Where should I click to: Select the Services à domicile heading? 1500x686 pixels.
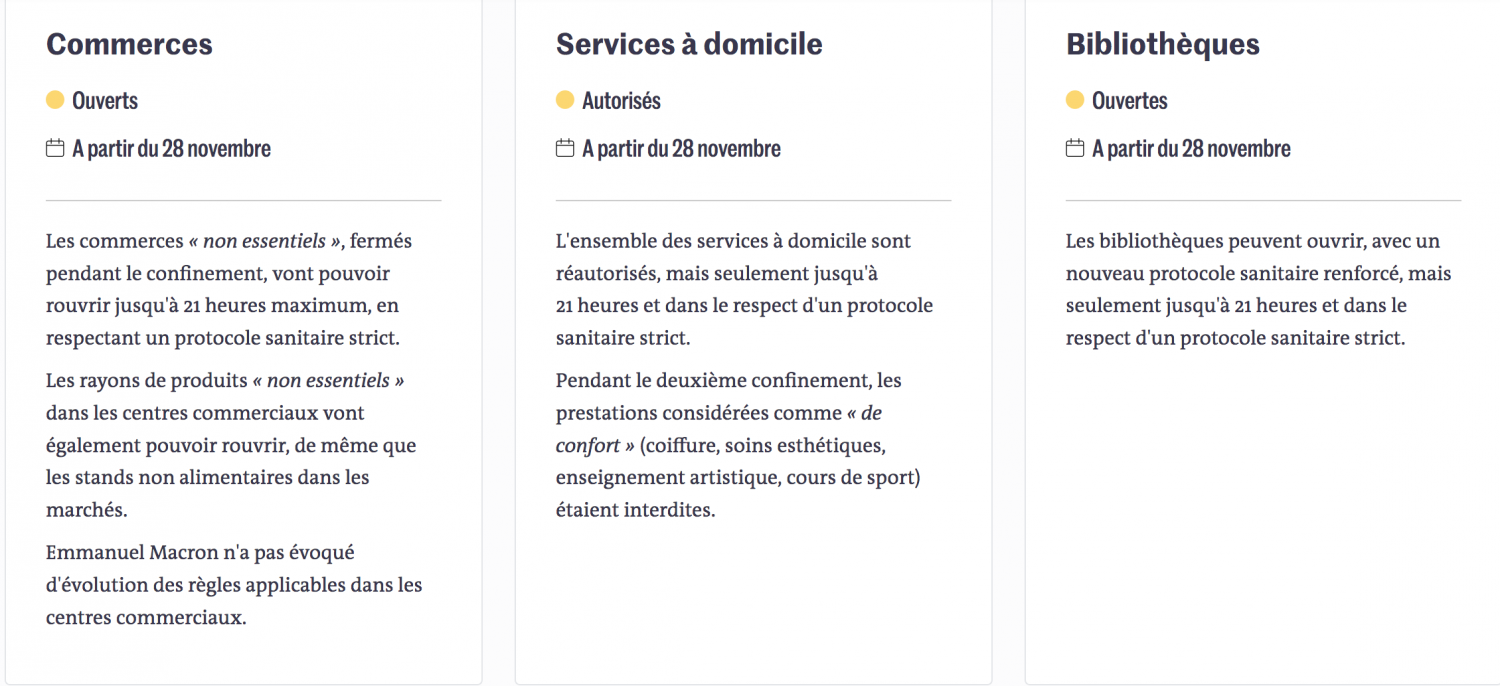coord(689,44)
